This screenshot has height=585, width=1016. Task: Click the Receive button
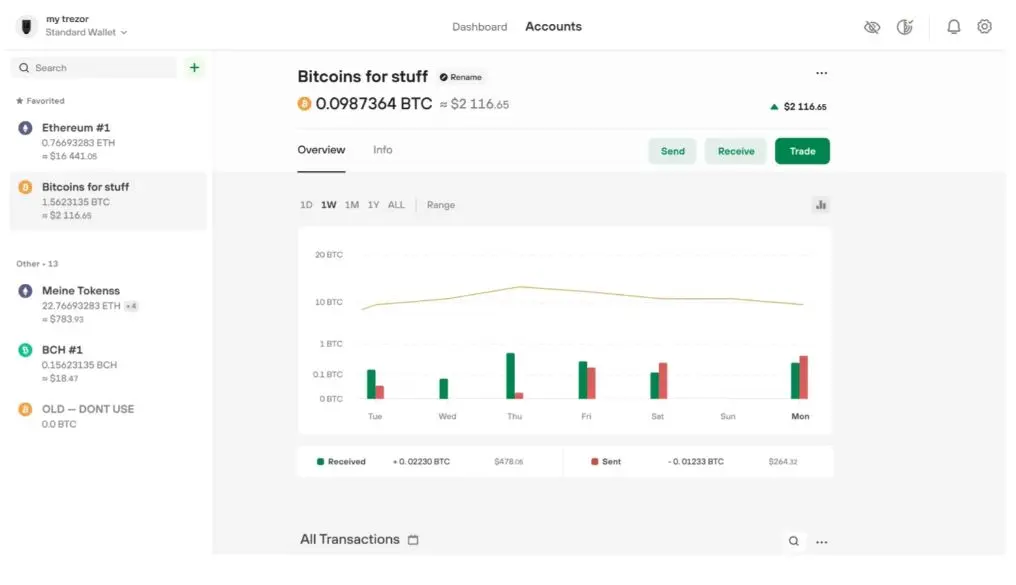735,151
